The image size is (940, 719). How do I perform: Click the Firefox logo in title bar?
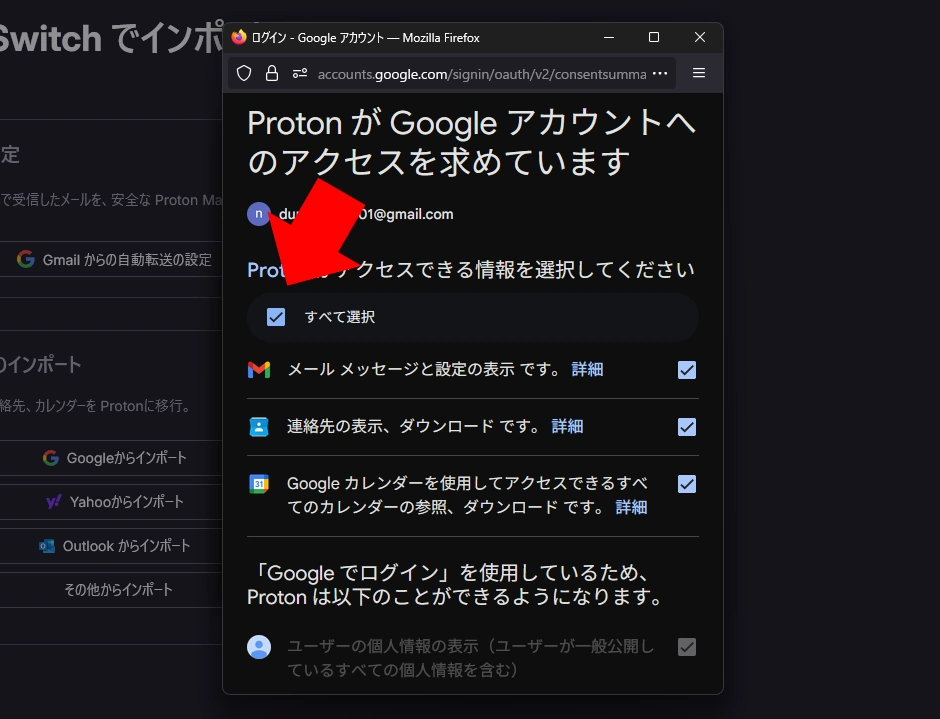pos(239,37)
